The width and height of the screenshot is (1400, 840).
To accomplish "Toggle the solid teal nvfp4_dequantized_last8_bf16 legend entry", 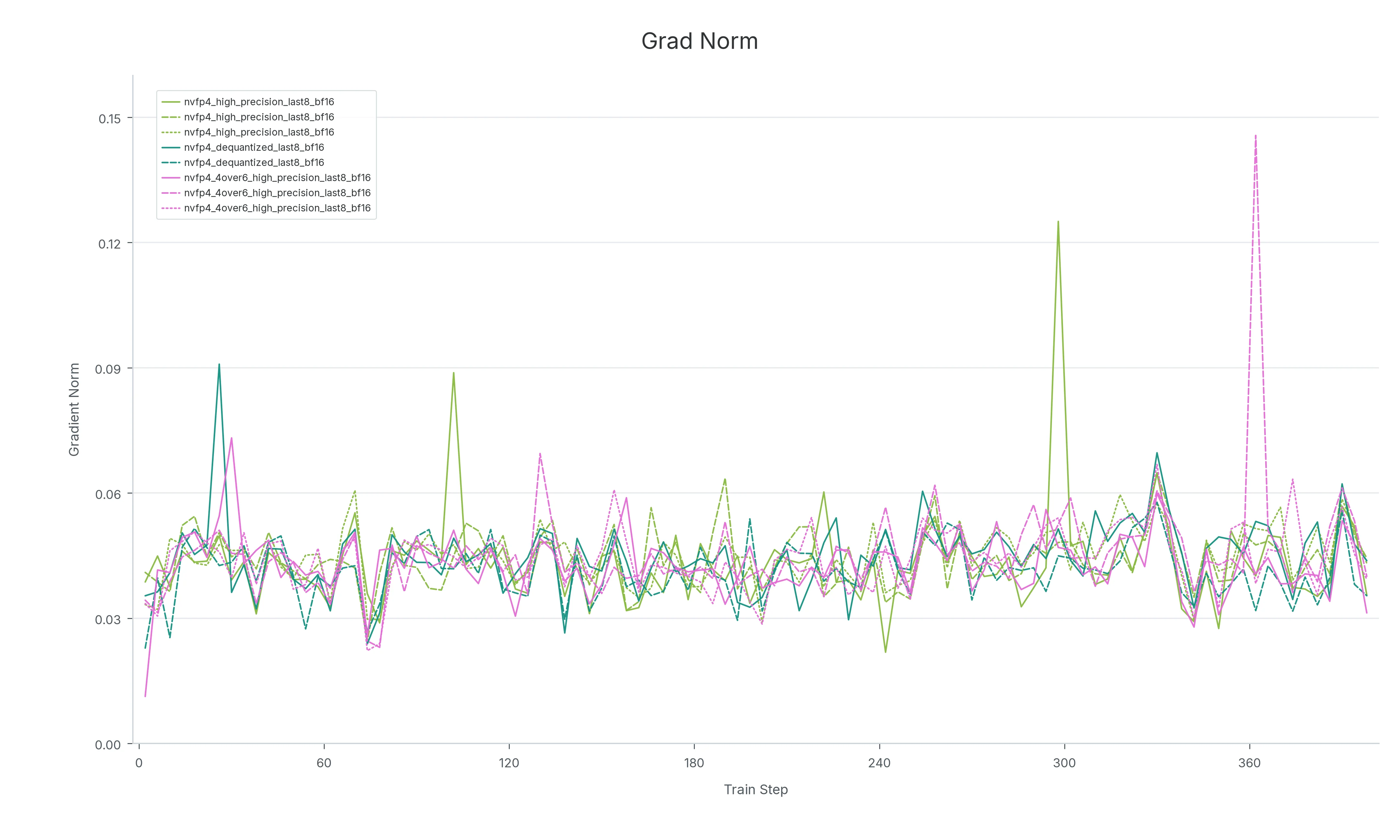I will pyautogui.click(x=243, y=147).
